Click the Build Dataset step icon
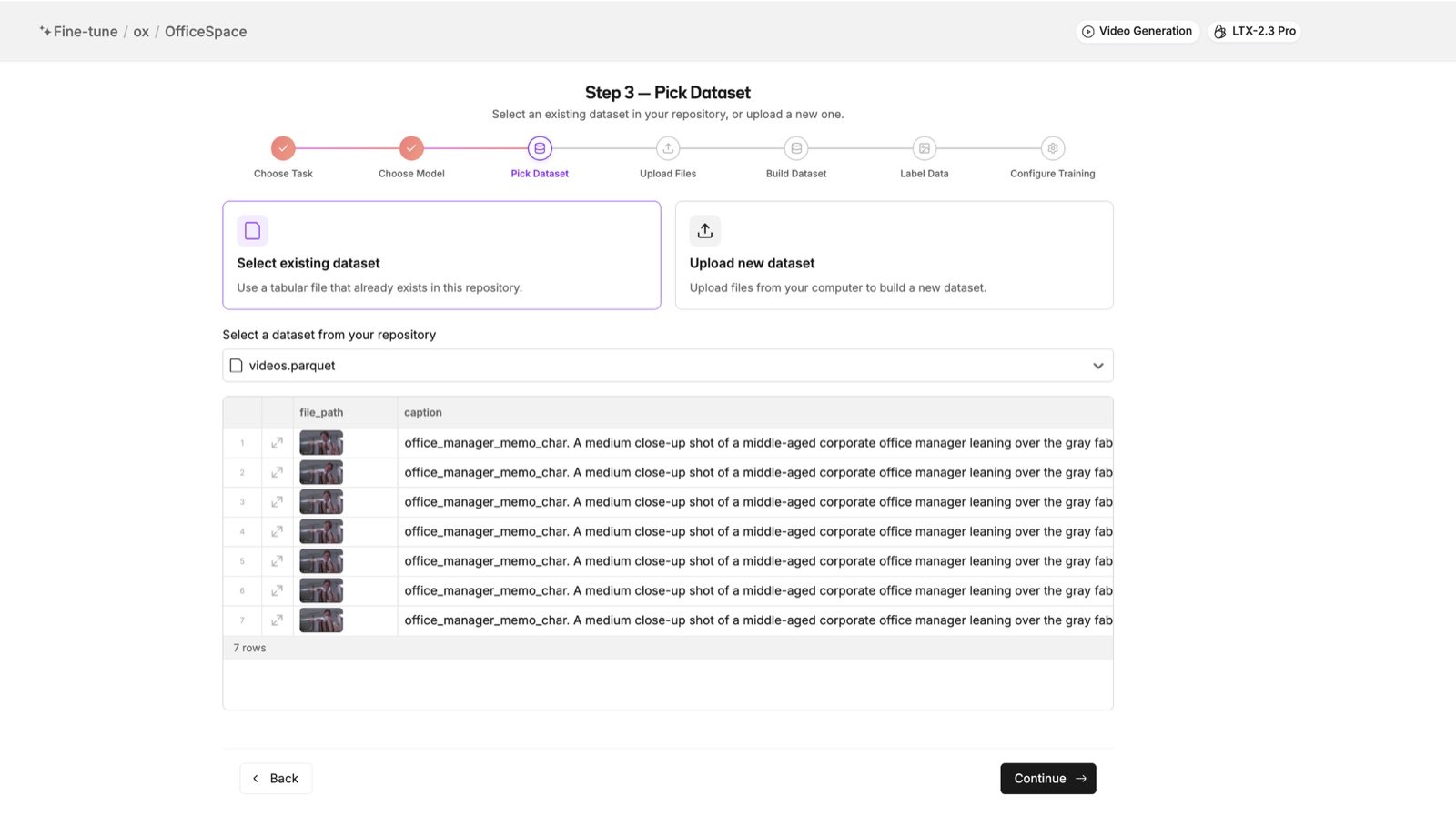1456x816 pixels. point(796,148)
